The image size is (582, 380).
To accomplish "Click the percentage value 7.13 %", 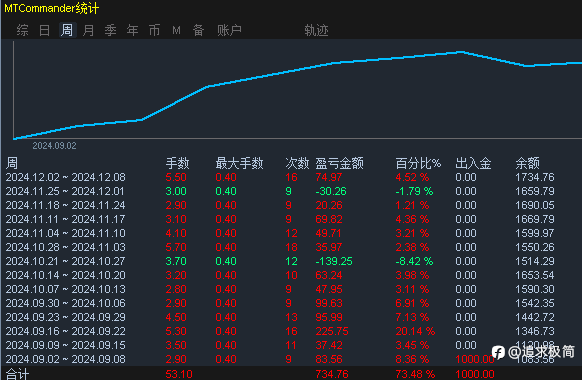I will click(x=412, y=317).
